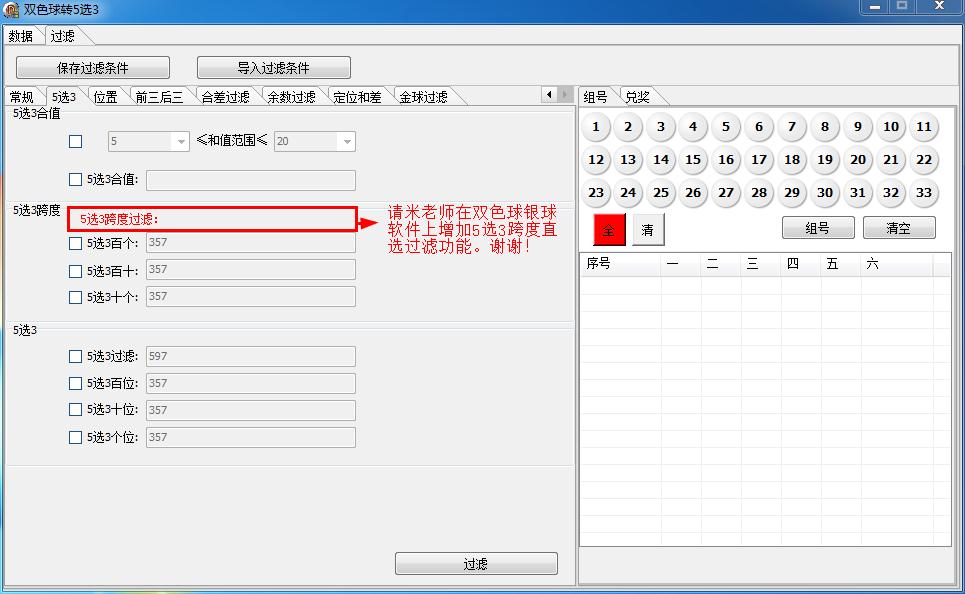
Task: Select number ball 16
Action: tap(726, 160)
